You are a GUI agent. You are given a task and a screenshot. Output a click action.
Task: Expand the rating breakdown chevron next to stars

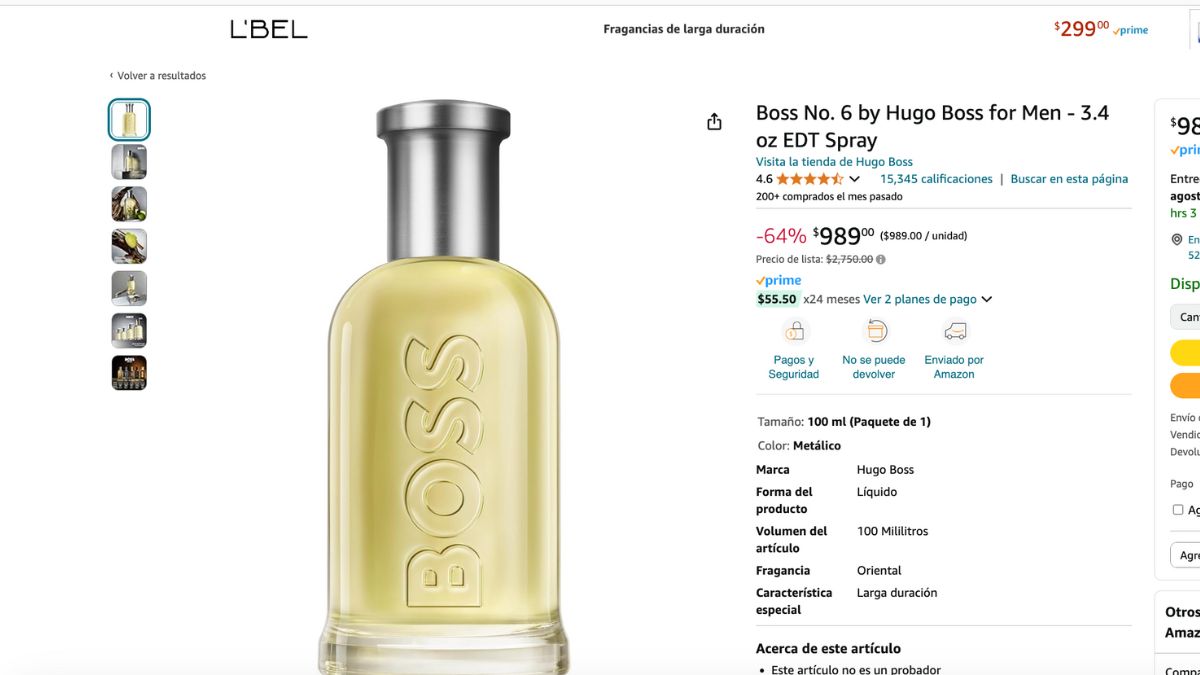coord(854,180)
